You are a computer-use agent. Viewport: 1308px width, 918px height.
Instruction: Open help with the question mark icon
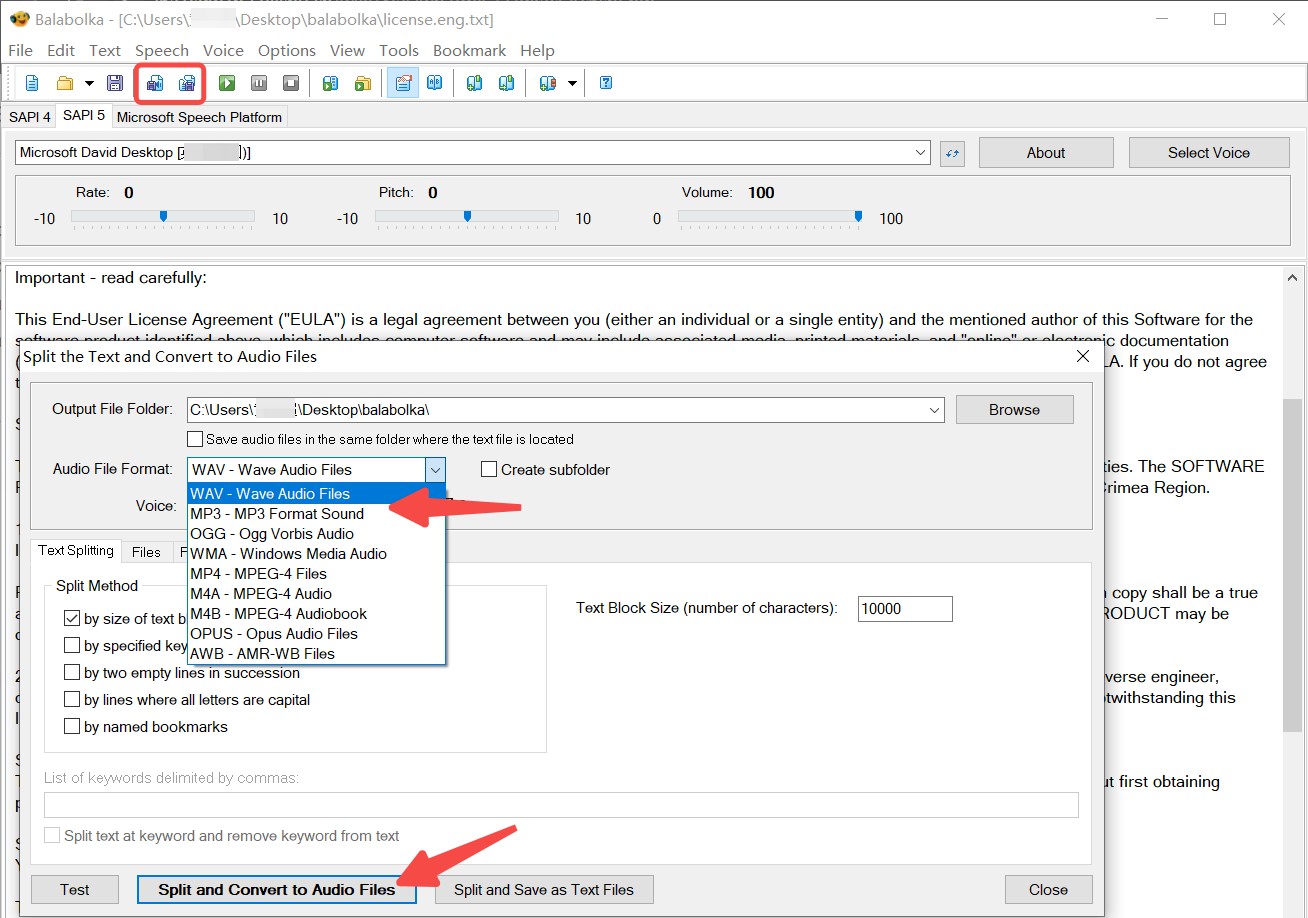pyautogui.click(x=606, y=83)
